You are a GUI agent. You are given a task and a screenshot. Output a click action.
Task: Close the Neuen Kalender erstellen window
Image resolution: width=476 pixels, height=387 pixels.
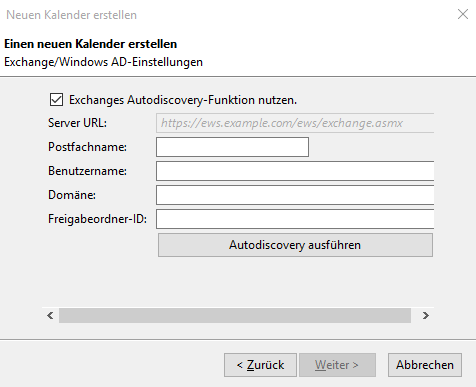click(x=463, y=14)
